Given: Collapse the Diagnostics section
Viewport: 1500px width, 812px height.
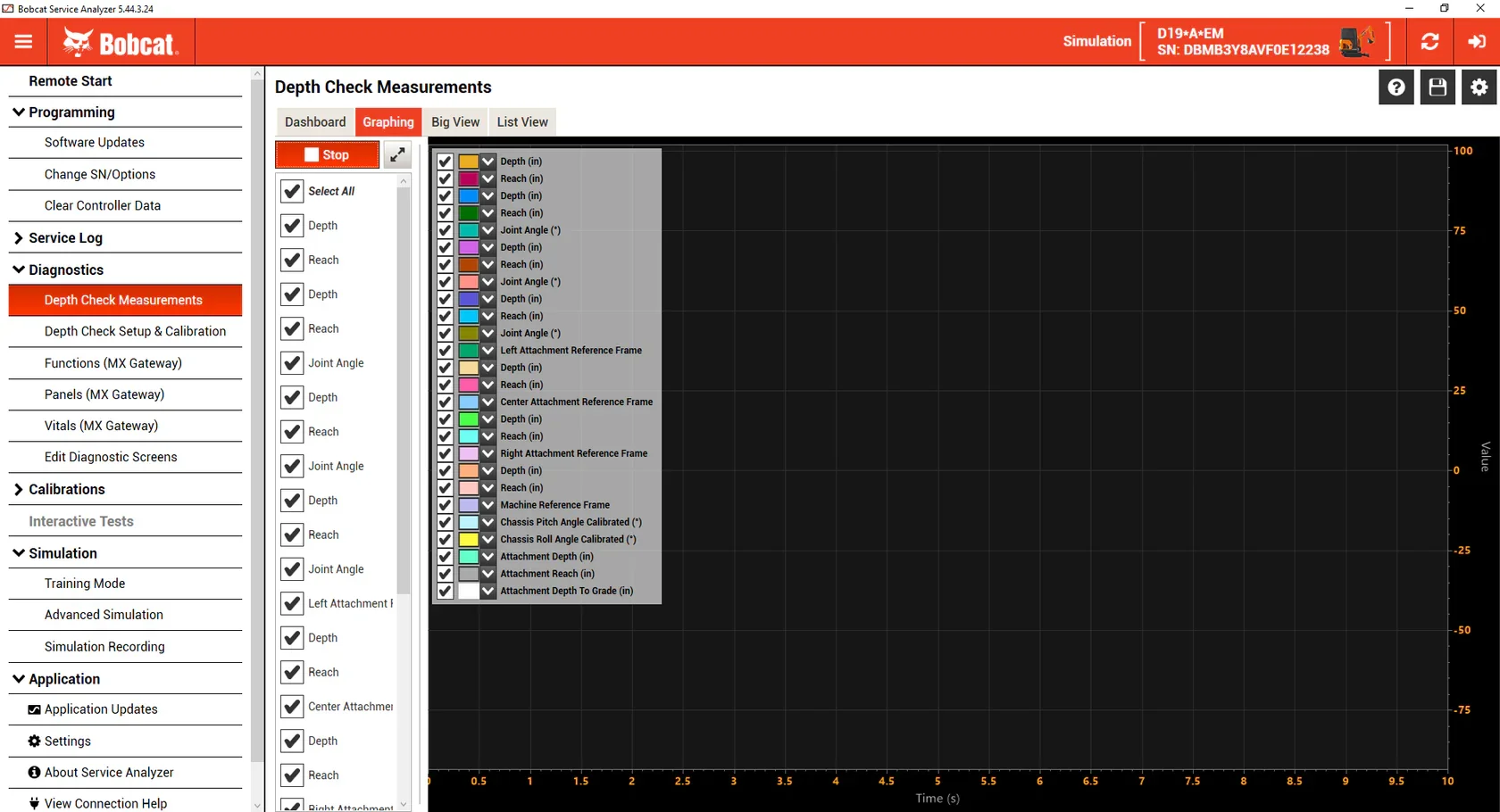Looking at the screenshot, I should [19, 269].
